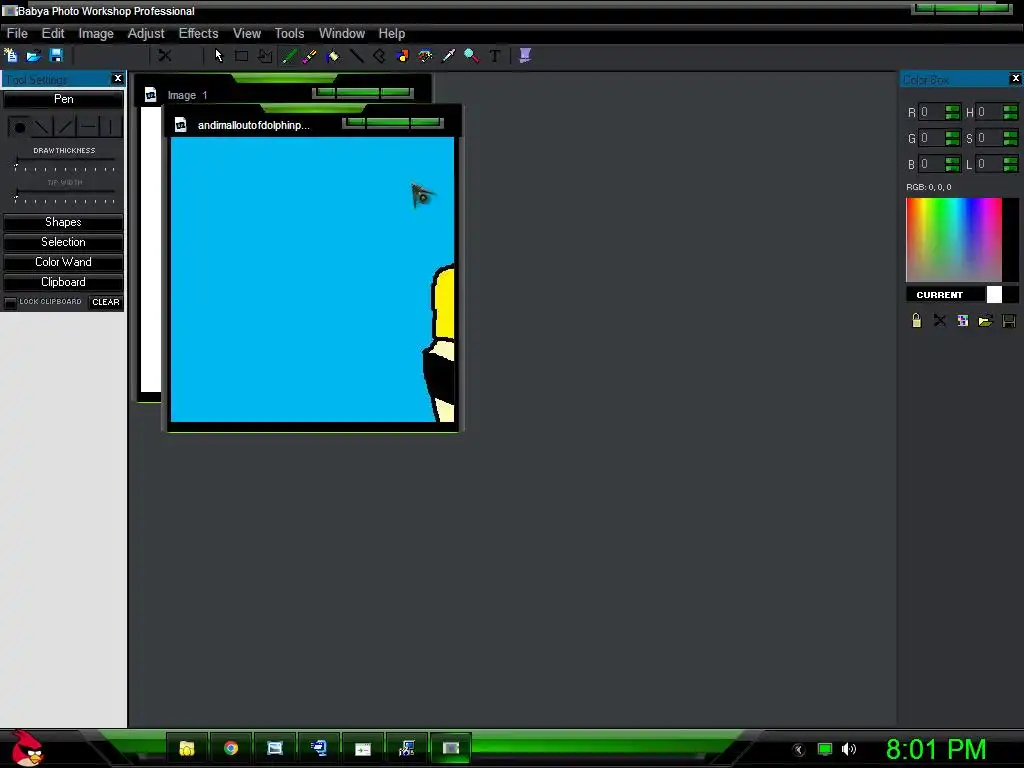Click the Draw Thickness slider
This screenshot has width=1024, height=768.
tap(65, 167)
